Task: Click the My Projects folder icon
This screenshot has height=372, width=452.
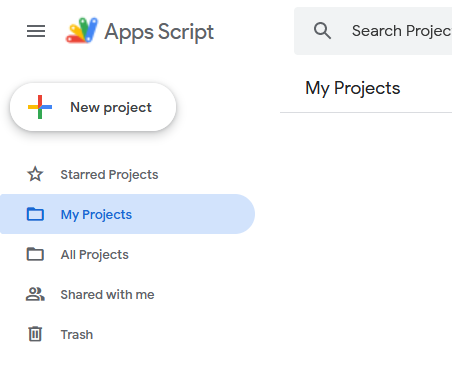Action: (x=35, y=214)
